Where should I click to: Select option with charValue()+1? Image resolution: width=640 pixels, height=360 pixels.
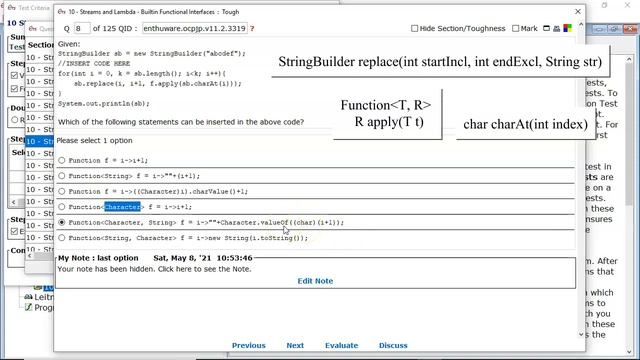coord(62,191)
